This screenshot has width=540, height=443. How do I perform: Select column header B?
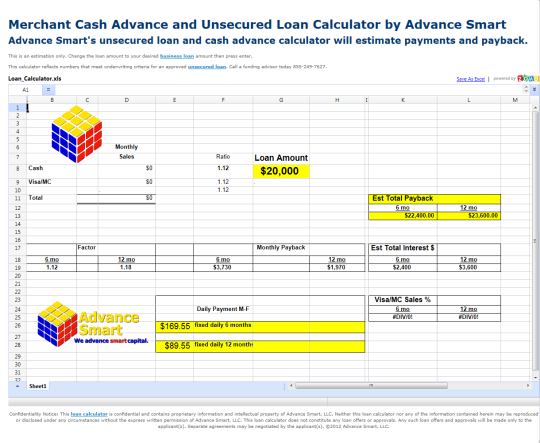[52, 100]
